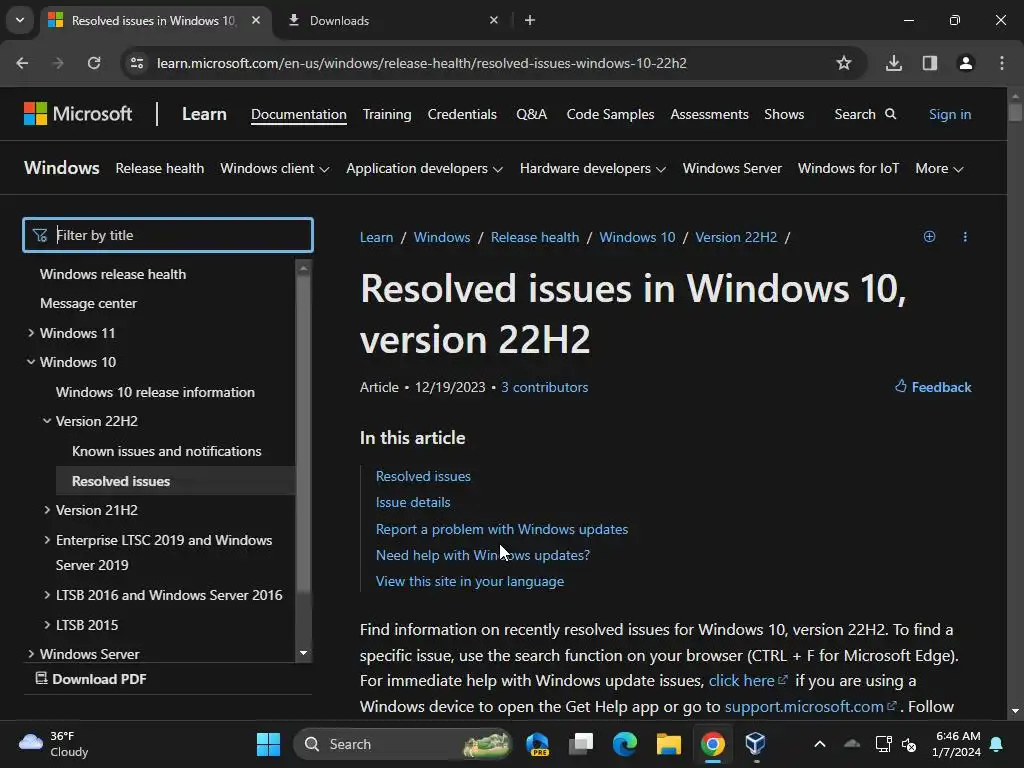
Task: Click the Sign in link
Action: (x=950, y=114)
